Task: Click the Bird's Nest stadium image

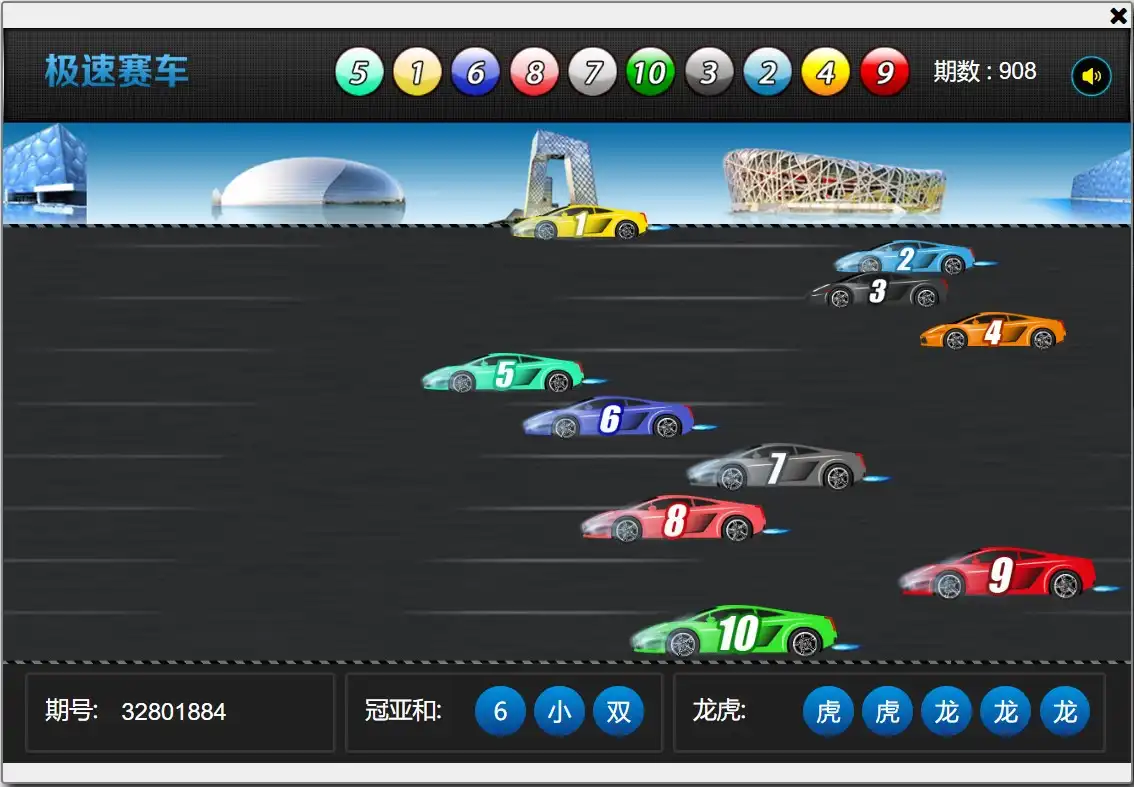Action: [834, 181]
